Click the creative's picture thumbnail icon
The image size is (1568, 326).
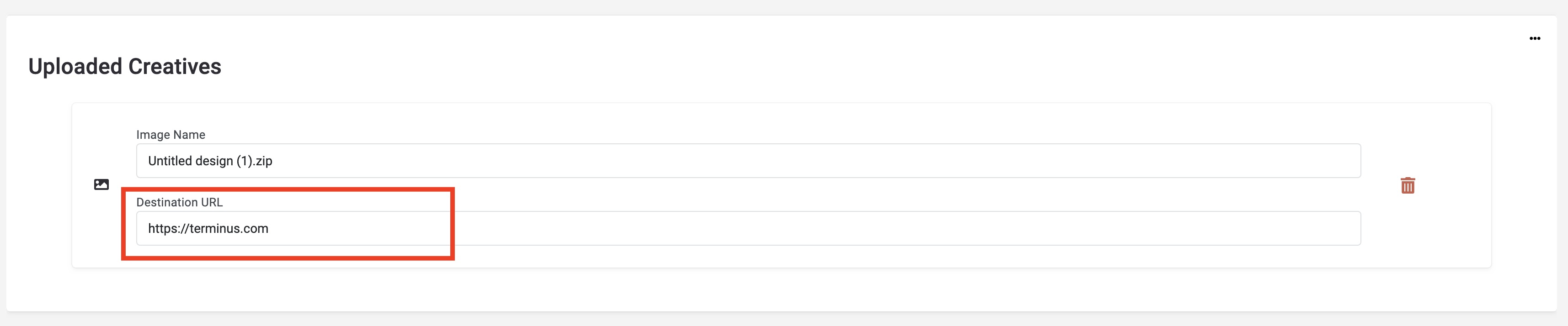(x=101, y=184)
